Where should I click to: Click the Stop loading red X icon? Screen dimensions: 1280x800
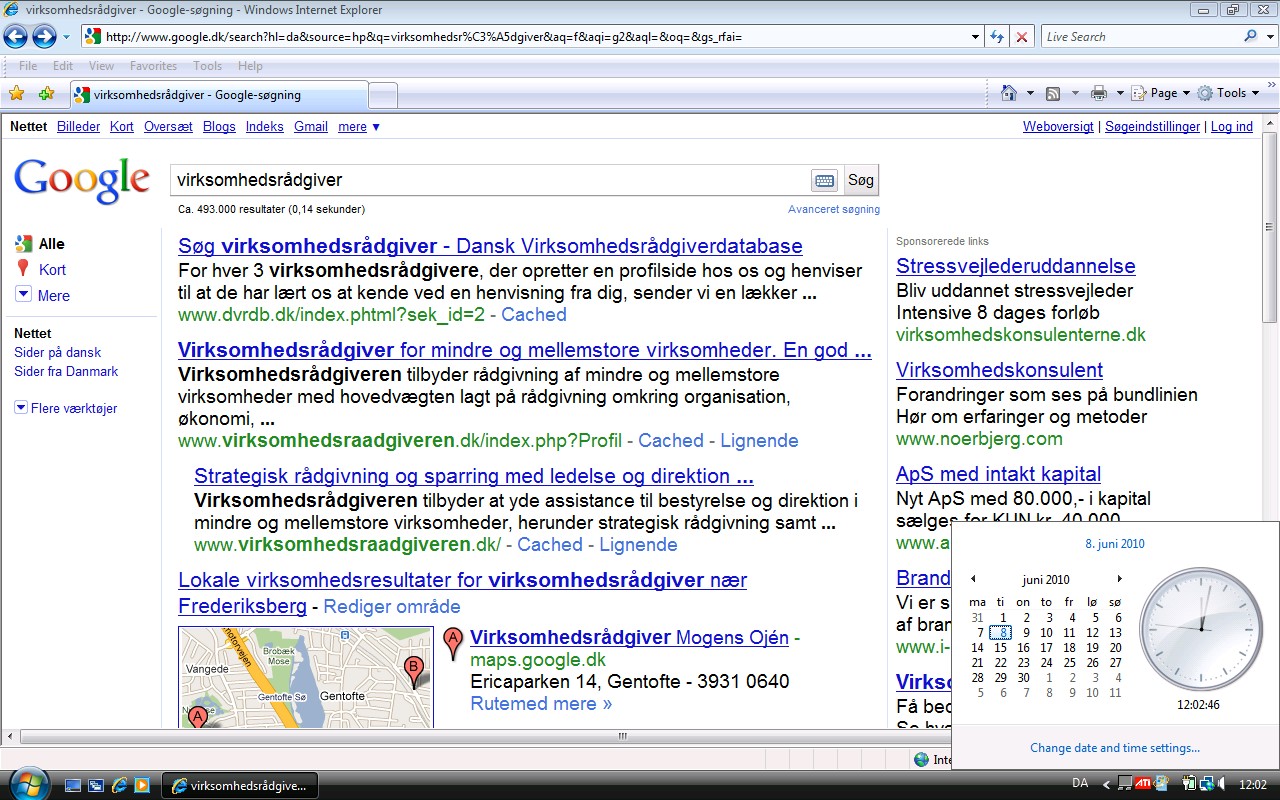(x=1021, y=37)
